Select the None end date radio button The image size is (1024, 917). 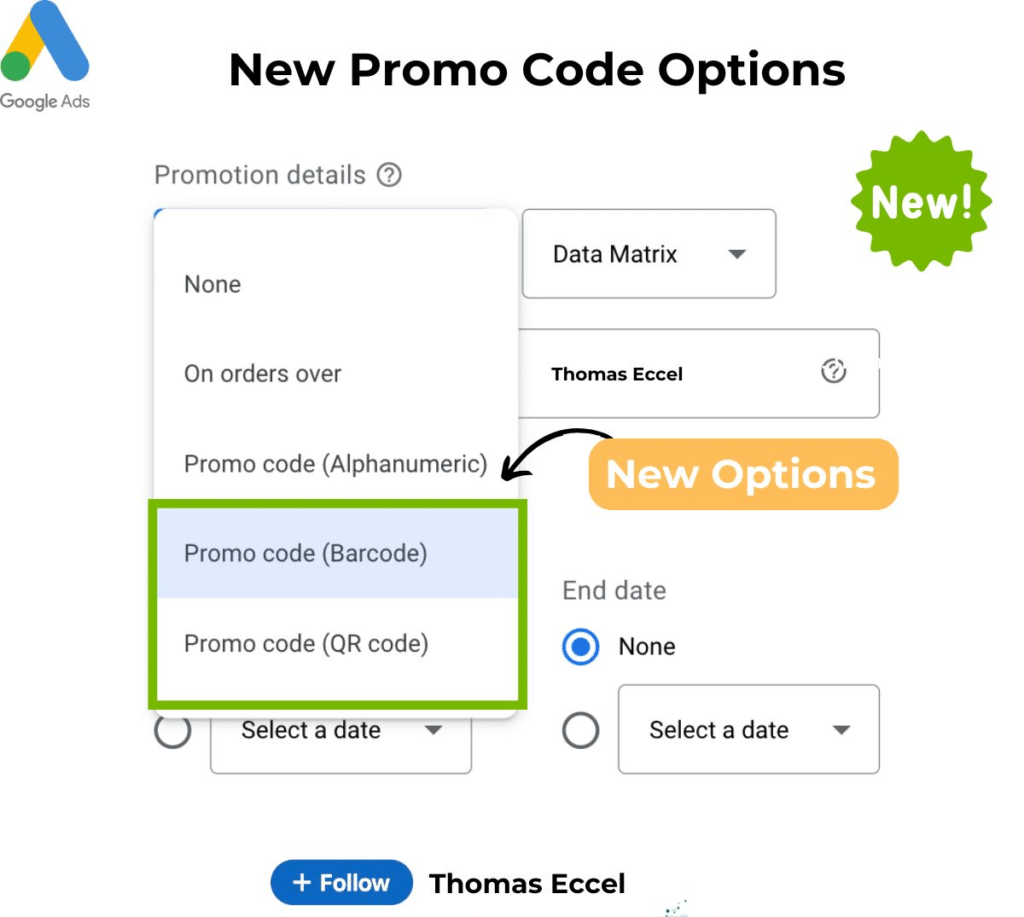pyautogui.click(x=581, y=647)
